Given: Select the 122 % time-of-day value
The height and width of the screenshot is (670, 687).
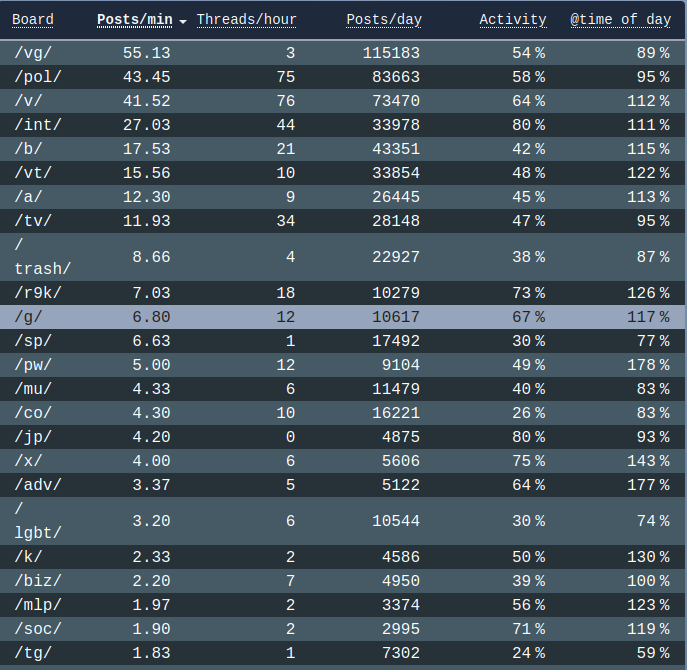Looking at the screenshot, I should tap(648, 173).
